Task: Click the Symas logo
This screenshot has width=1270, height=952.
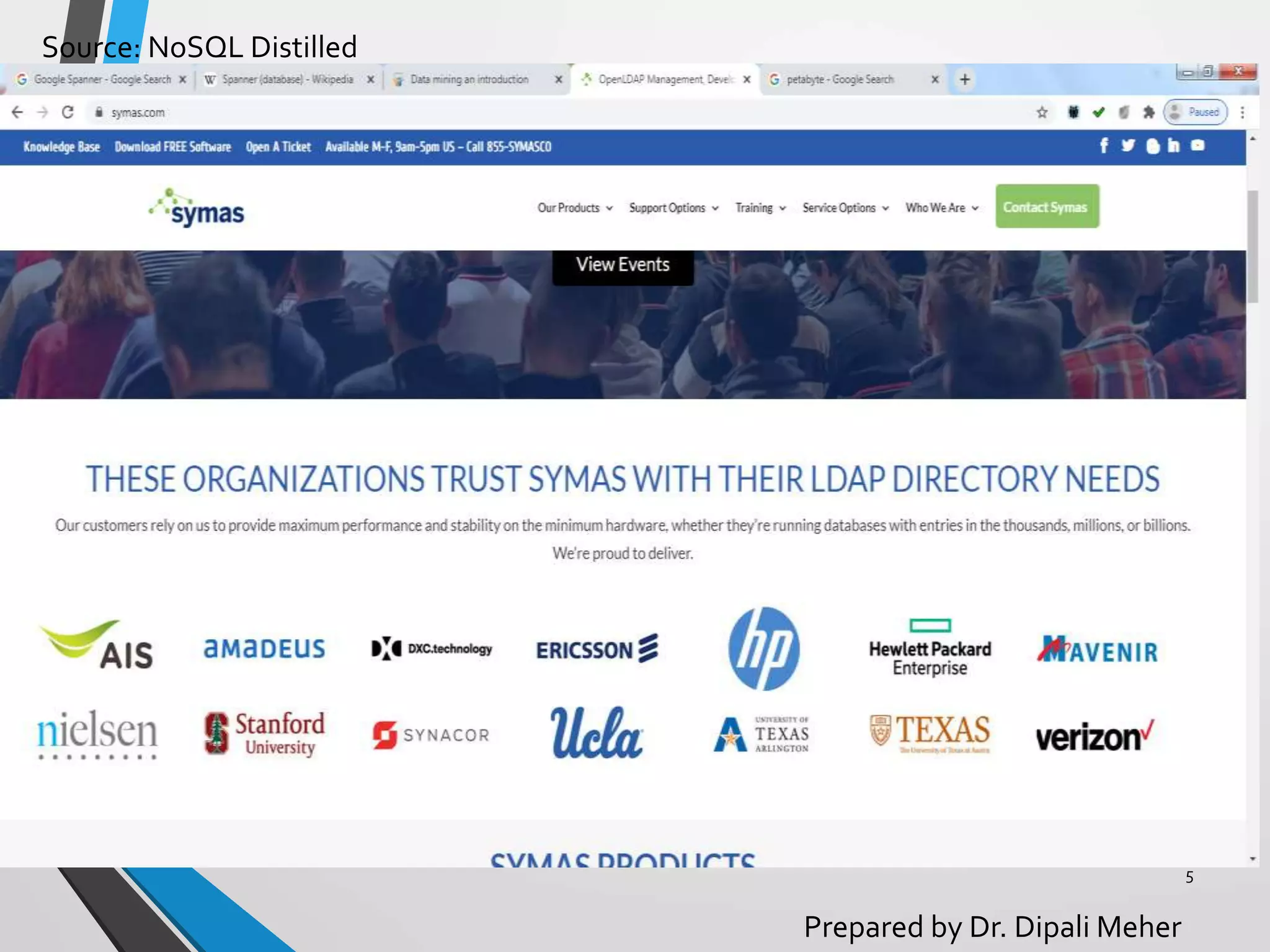Action: tap(197, 208)
